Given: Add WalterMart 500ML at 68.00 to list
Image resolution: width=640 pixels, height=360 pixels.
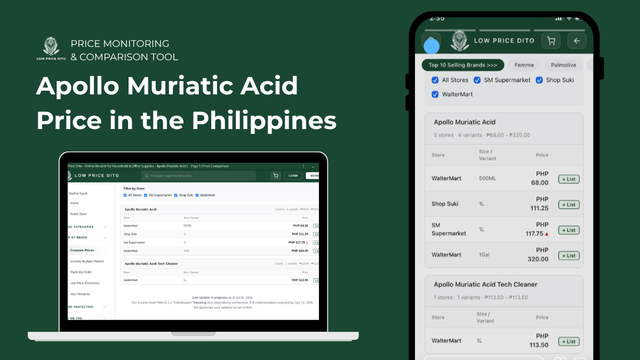Looking at the screenshot, I should 569,179.
